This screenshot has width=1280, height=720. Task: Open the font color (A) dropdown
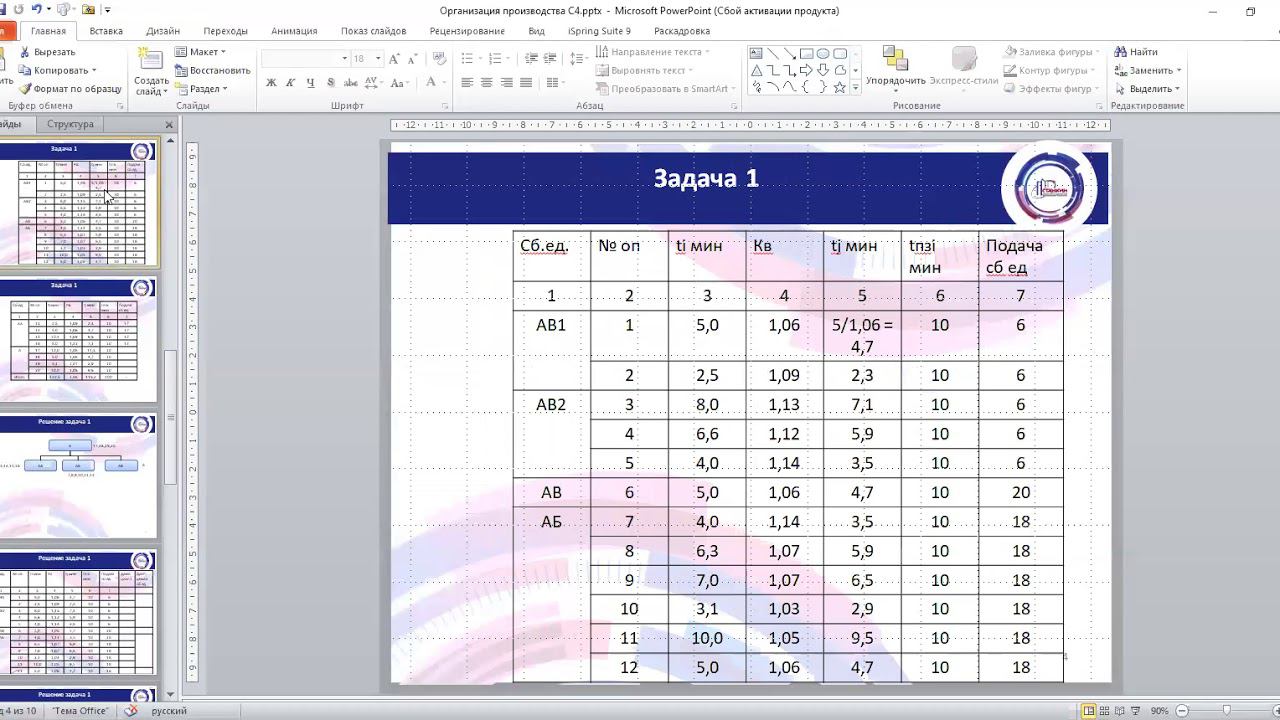pyautogui.click(x=434, y=83)
